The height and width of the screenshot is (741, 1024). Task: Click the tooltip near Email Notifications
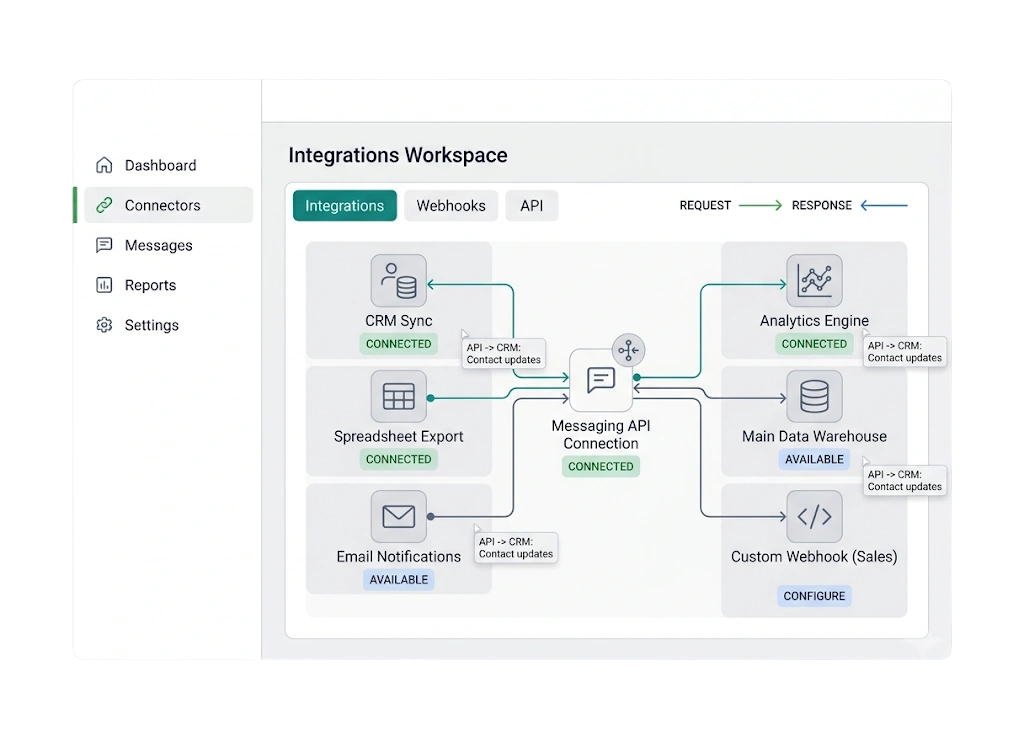(x=516, y=548)
